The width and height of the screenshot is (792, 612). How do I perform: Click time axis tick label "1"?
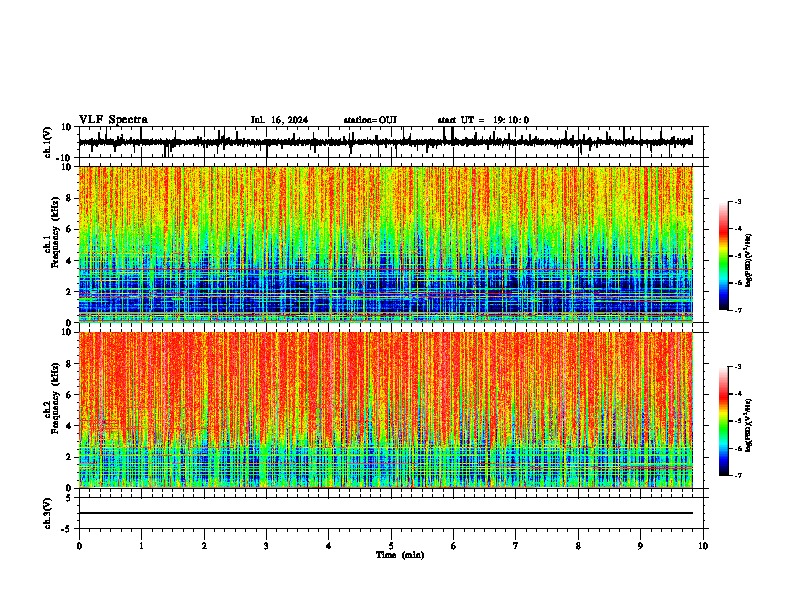[x=141, y=546]
